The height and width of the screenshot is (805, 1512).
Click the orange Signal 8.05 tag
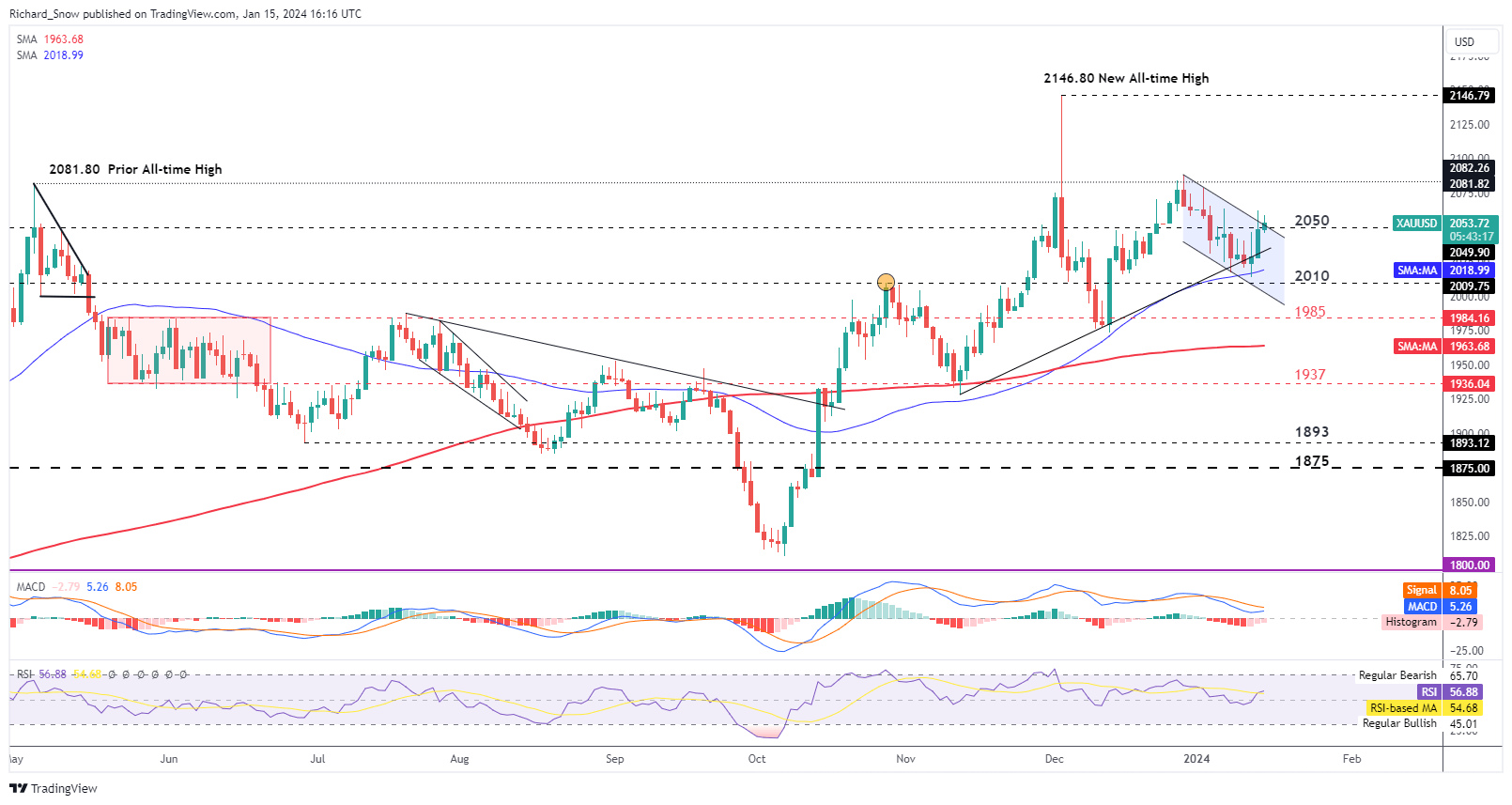(x=1441, y=591)
